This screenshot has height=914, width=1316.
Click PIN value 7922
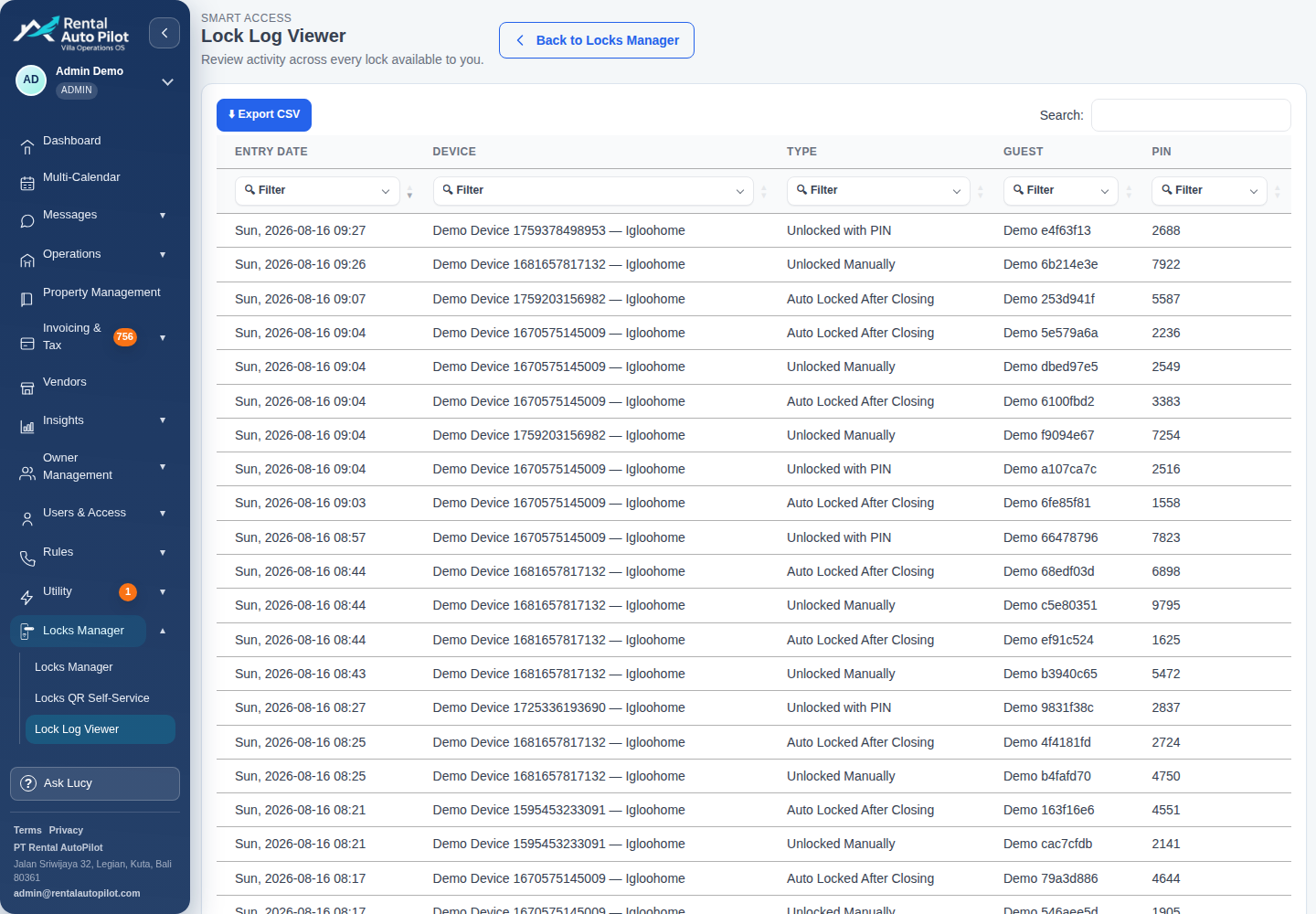tap(1166, 264)
